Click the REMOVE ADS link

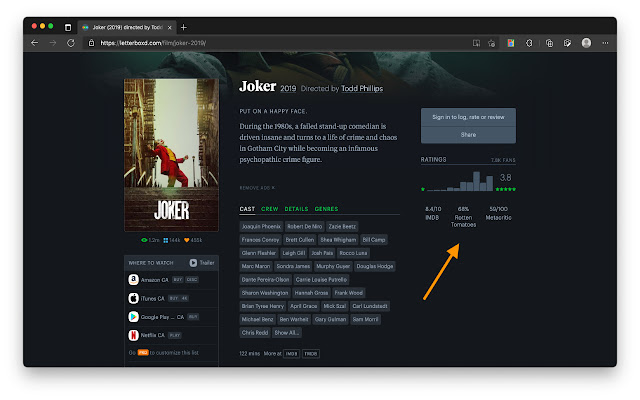pos(257,188)
